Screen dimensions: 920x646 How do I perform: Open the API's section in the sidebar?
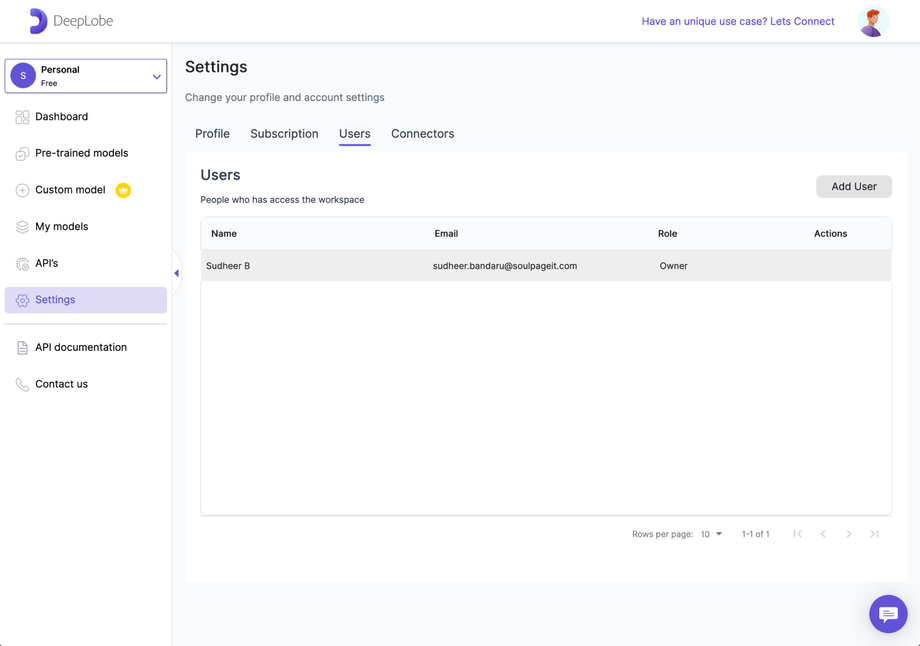(49, 263)
